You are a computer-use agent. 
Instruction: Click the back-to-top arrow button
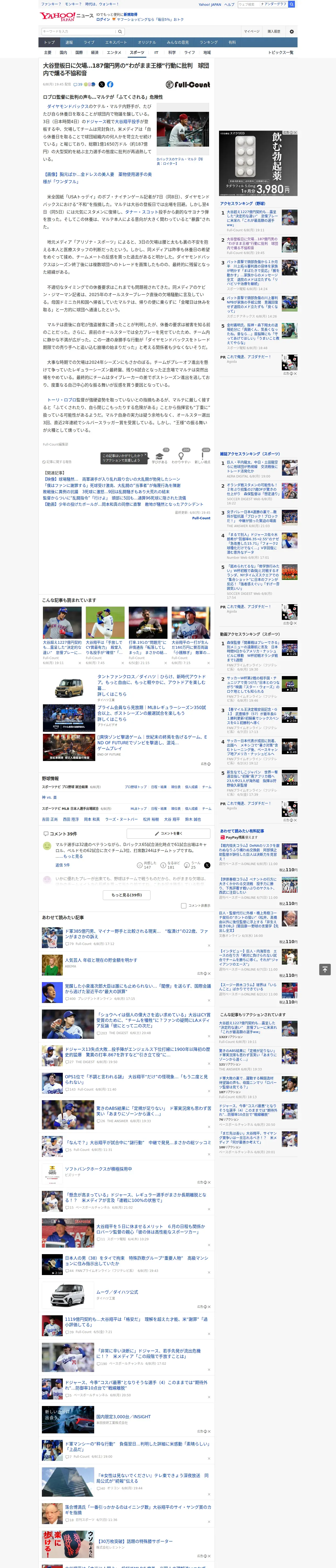coord(325,969)
